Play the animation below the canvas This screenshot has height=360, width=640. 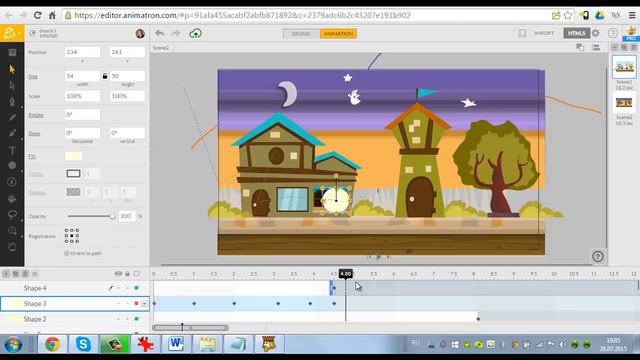pos(379,257)
